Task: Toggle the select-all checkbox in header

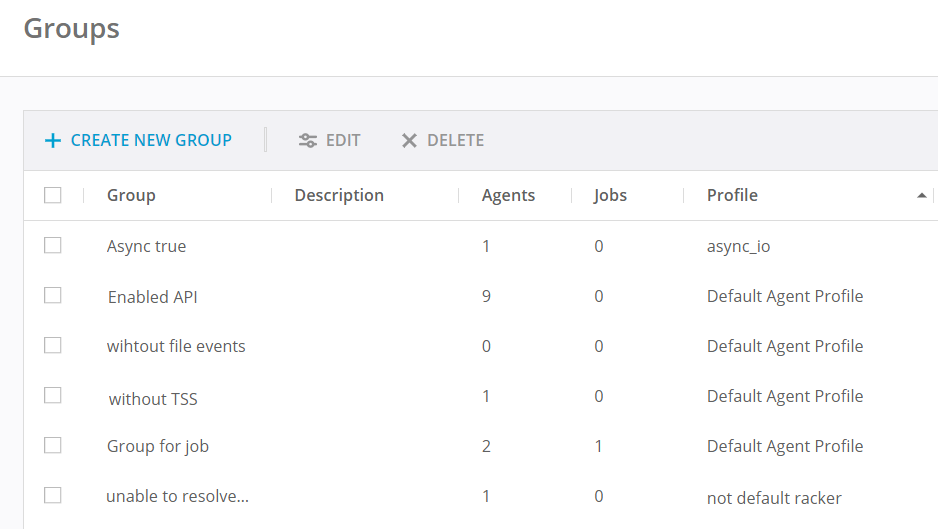Action: [x=53, y=195]
